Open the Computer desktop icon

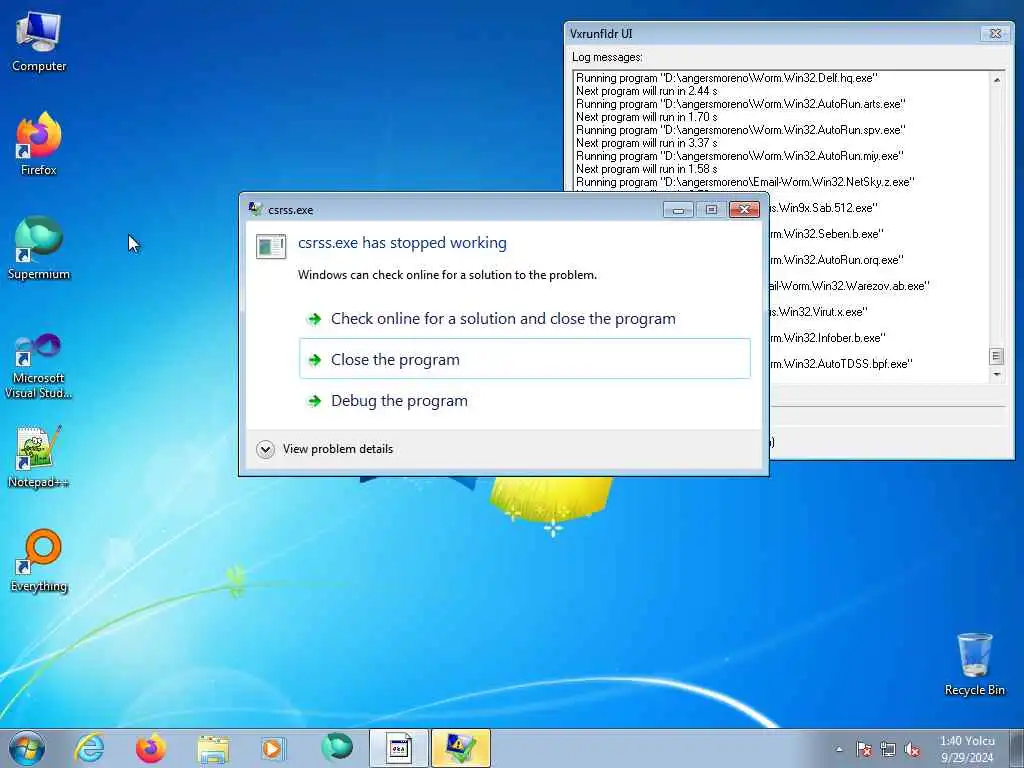39,41
